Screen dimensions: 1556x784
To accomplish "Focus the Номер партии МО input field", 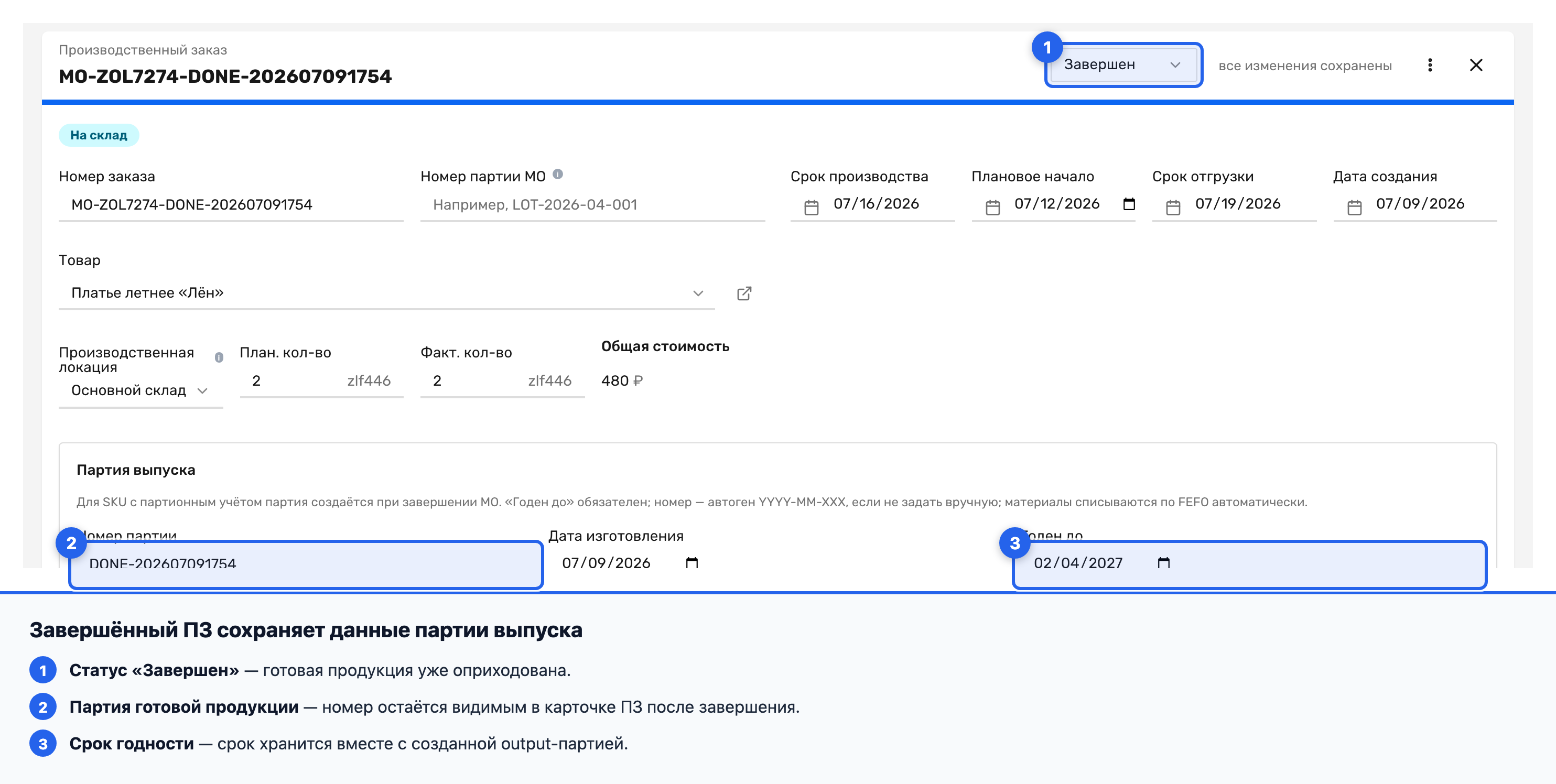I will click(x=592, y=205).
